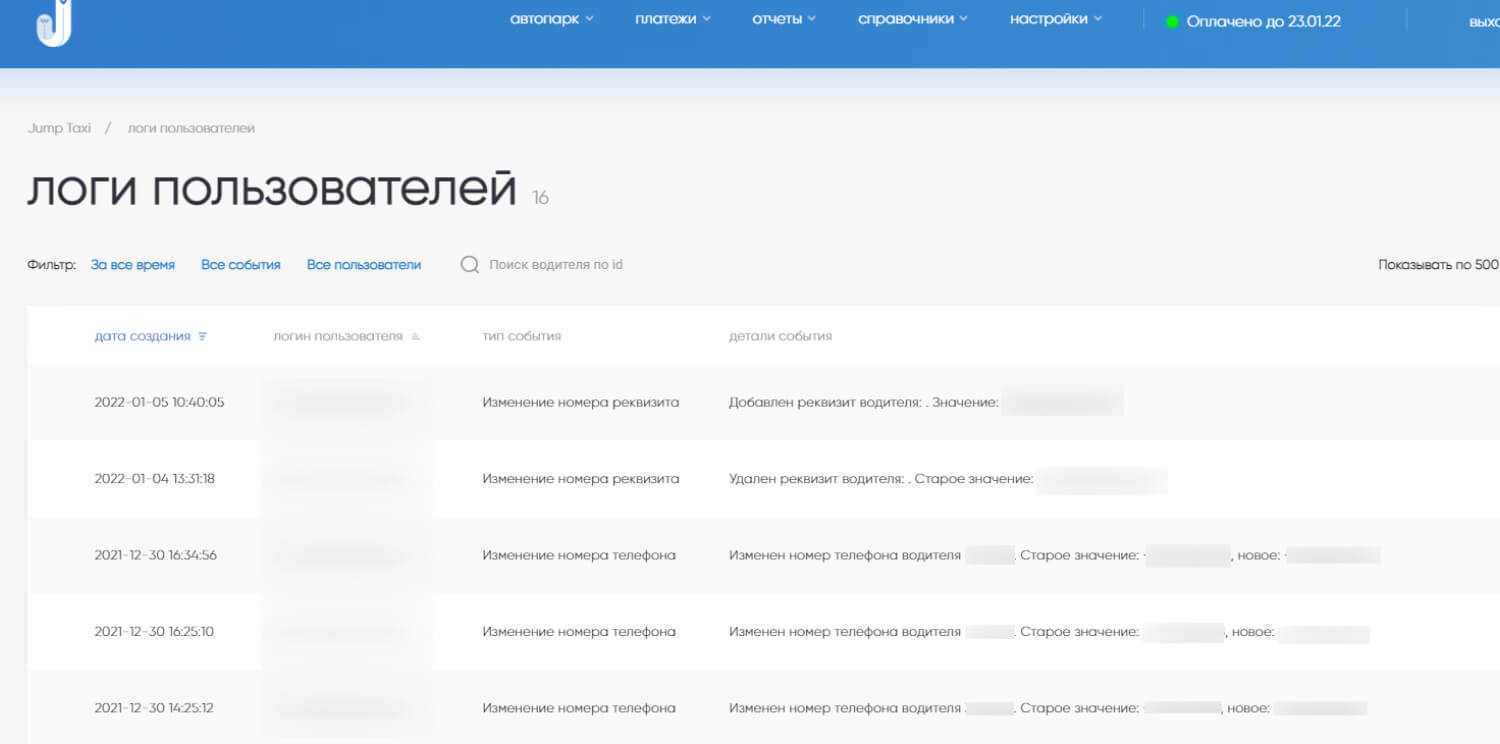Expand the справочники menu
Viewport: 1500px width, 744px height.
[x=912, y=19]
